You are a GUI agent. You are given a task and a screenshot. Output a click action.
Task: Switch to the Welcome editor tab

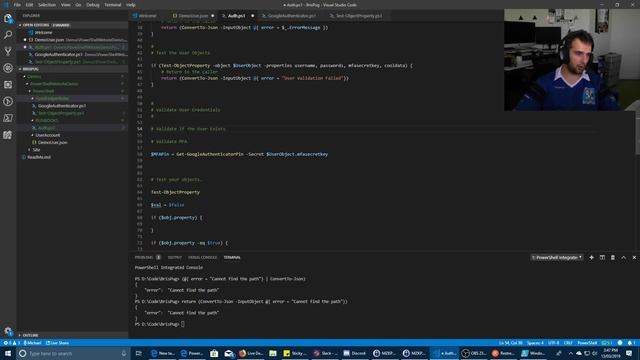(x=147, y=16)
